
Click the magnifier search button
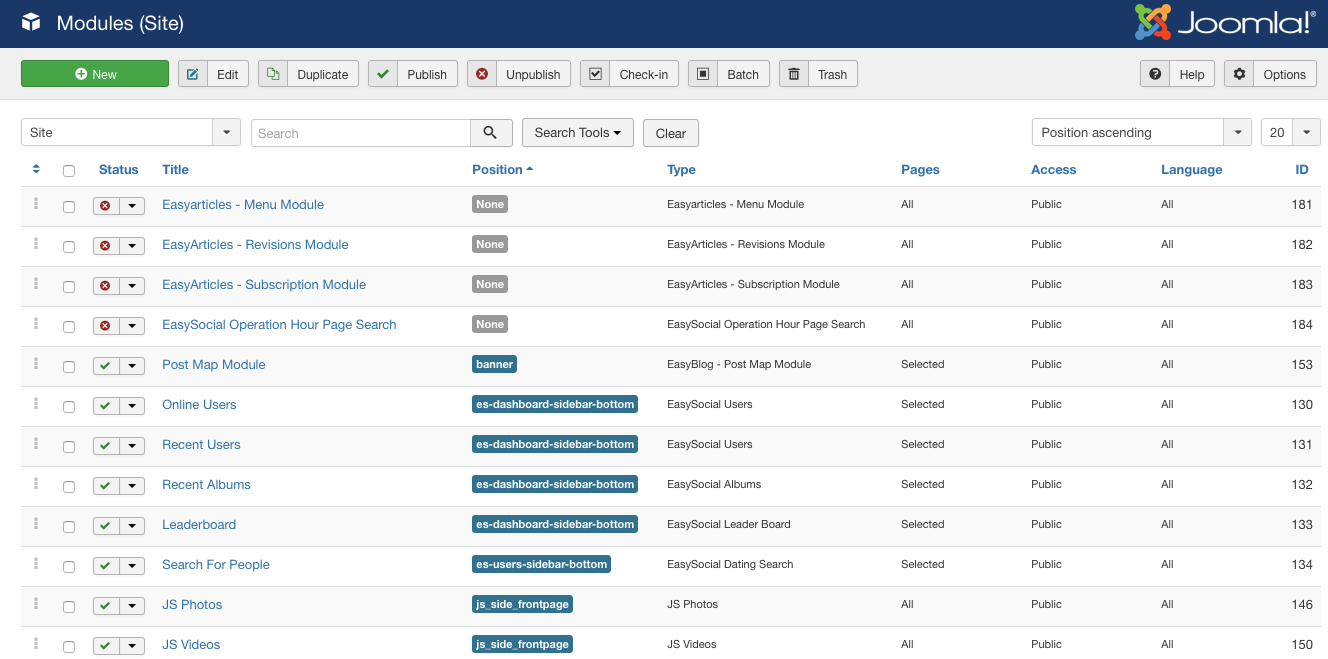(490, 133)
